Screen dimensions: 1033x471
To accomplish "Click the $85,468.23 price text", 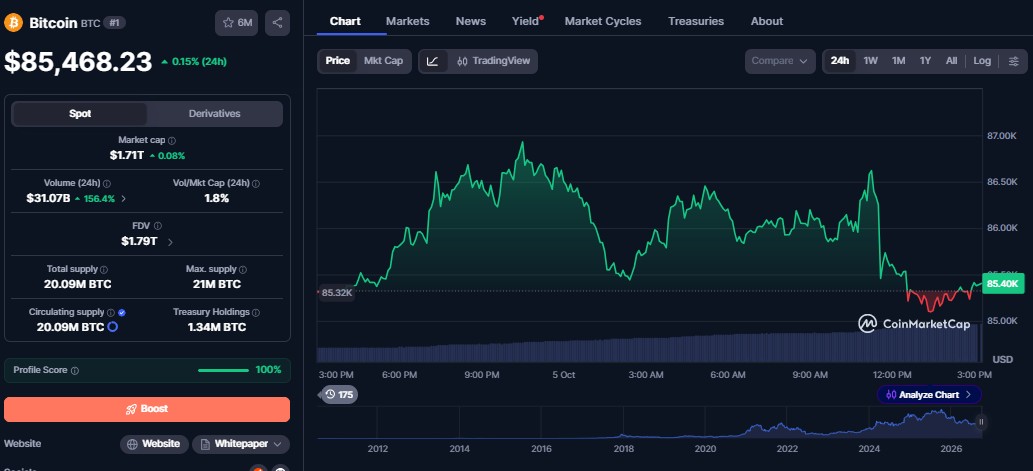I will click(78, 62).
